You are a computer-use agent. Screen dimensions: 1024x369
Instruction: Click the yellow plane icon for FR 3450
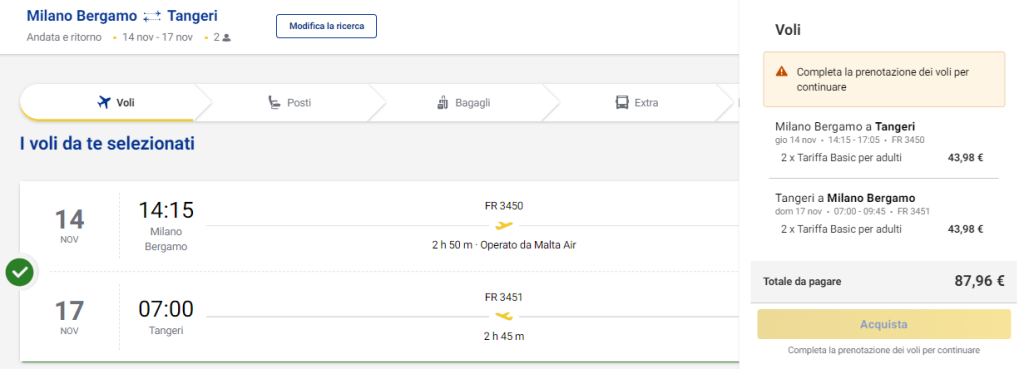click(x=504, y=226)
